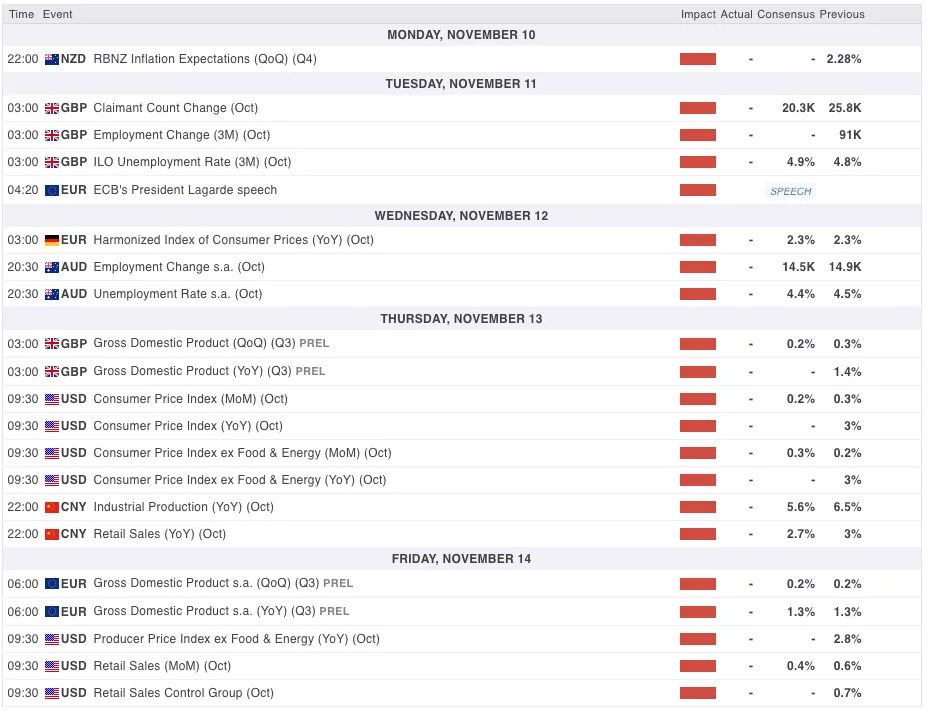Click the China flag next to Industrial Production
This screenshot has height=710, width=931.
tap(52, 507)
